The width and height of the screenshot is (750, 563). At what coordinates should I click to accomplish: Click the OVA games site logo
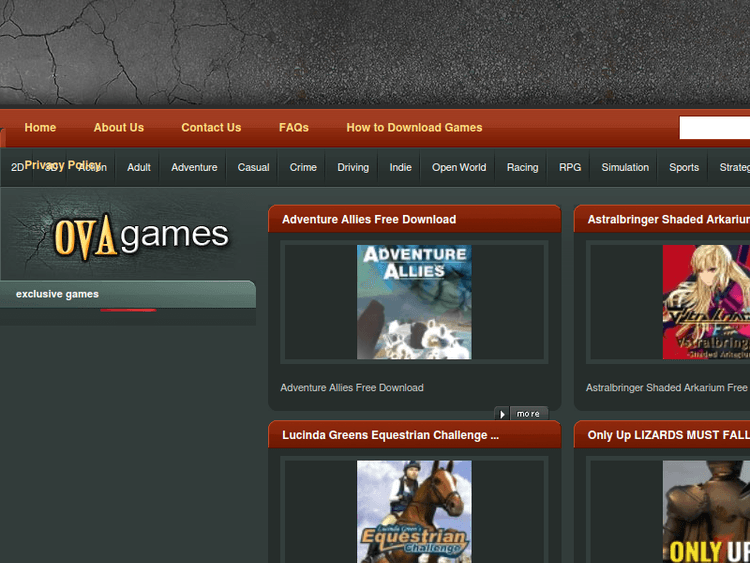(140, 236)
